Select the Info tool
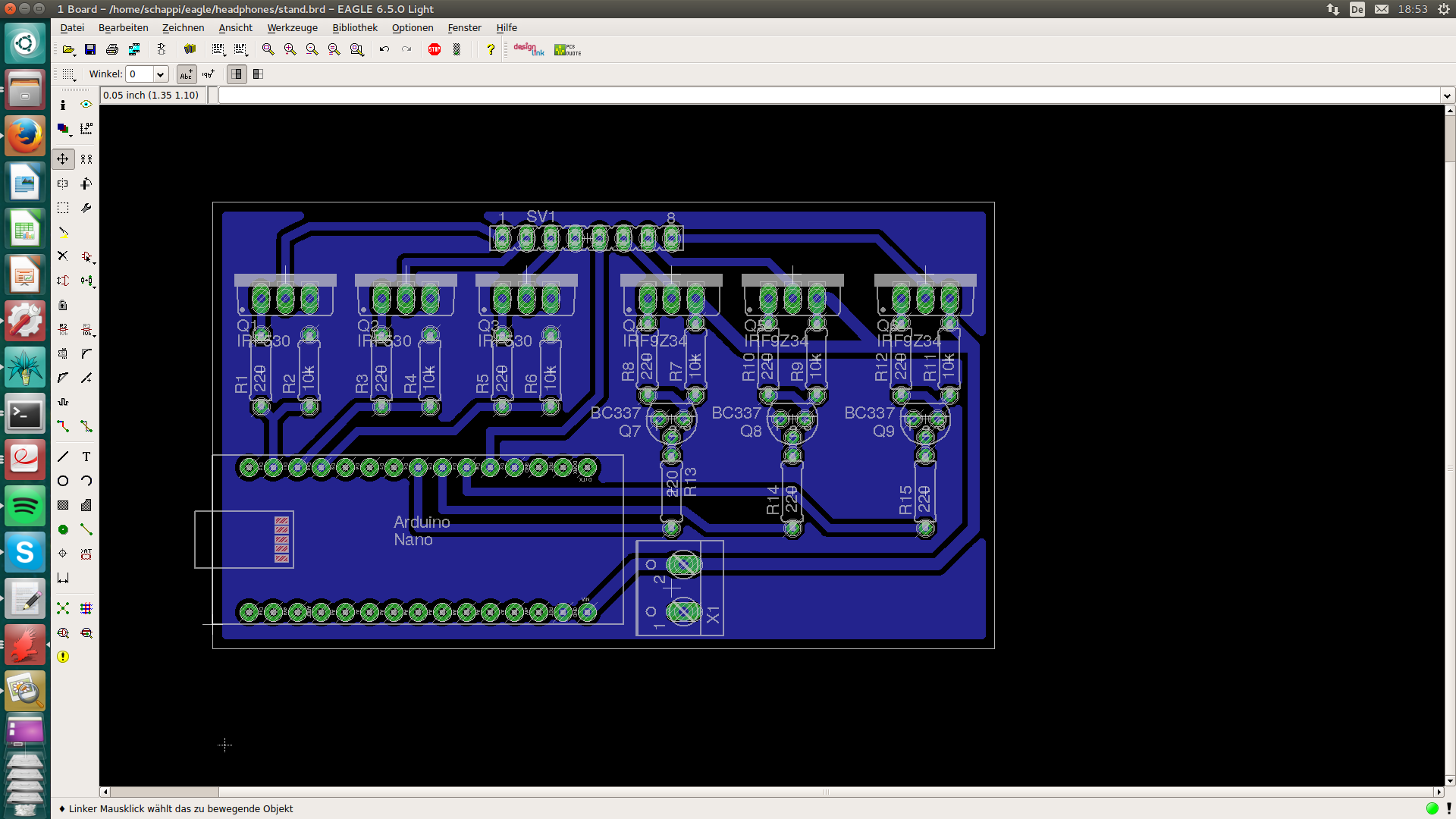This screenshot has height=819, width=1456. click(63, 105)
